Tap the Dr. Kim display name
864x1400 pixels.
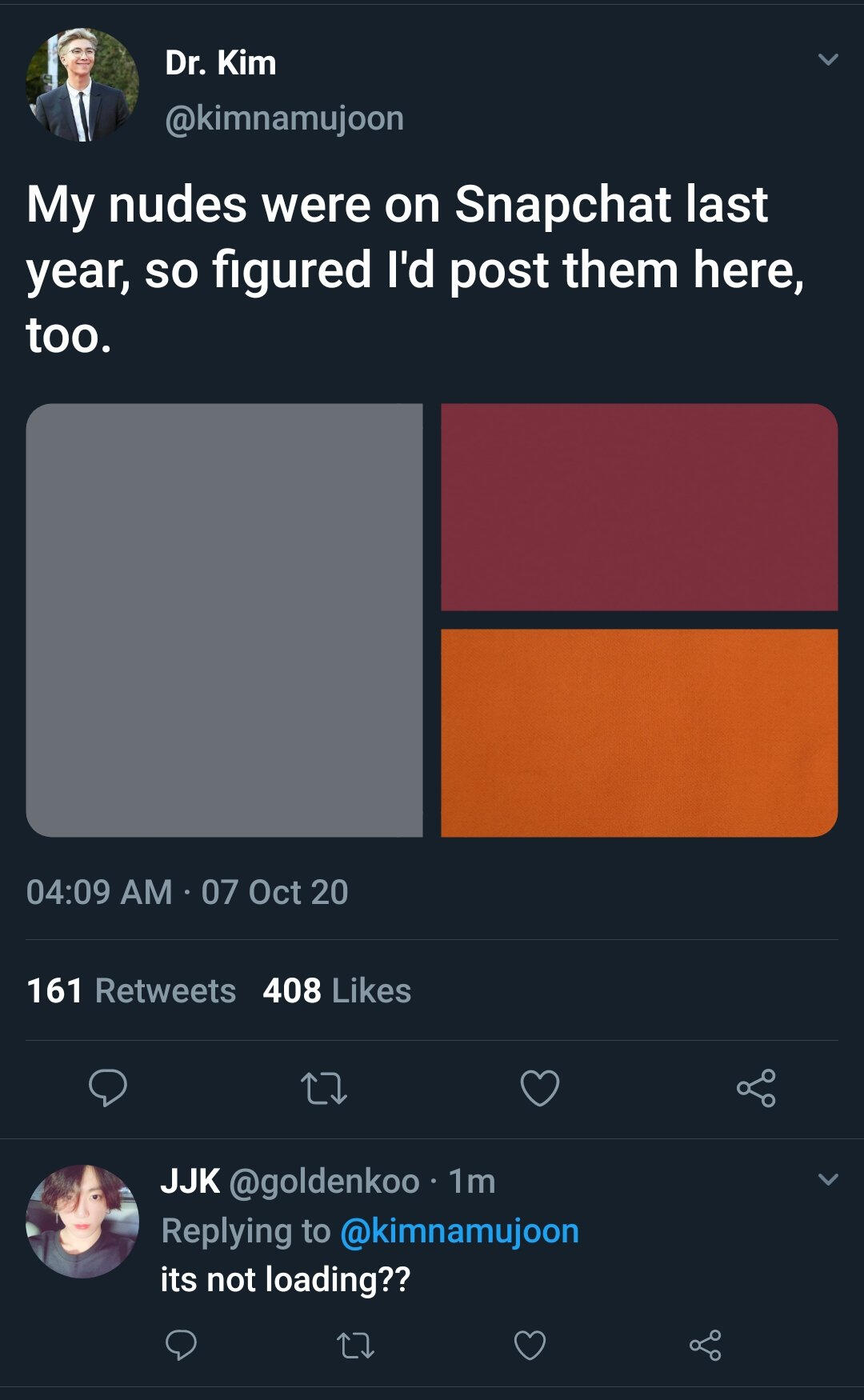(221, 63)
